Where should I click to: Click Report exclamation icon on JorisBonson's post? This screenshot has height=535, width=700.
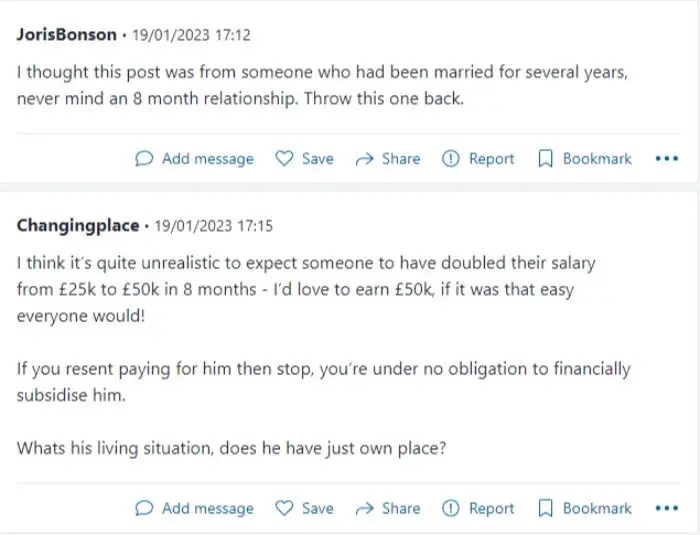(x=450, y=159)
